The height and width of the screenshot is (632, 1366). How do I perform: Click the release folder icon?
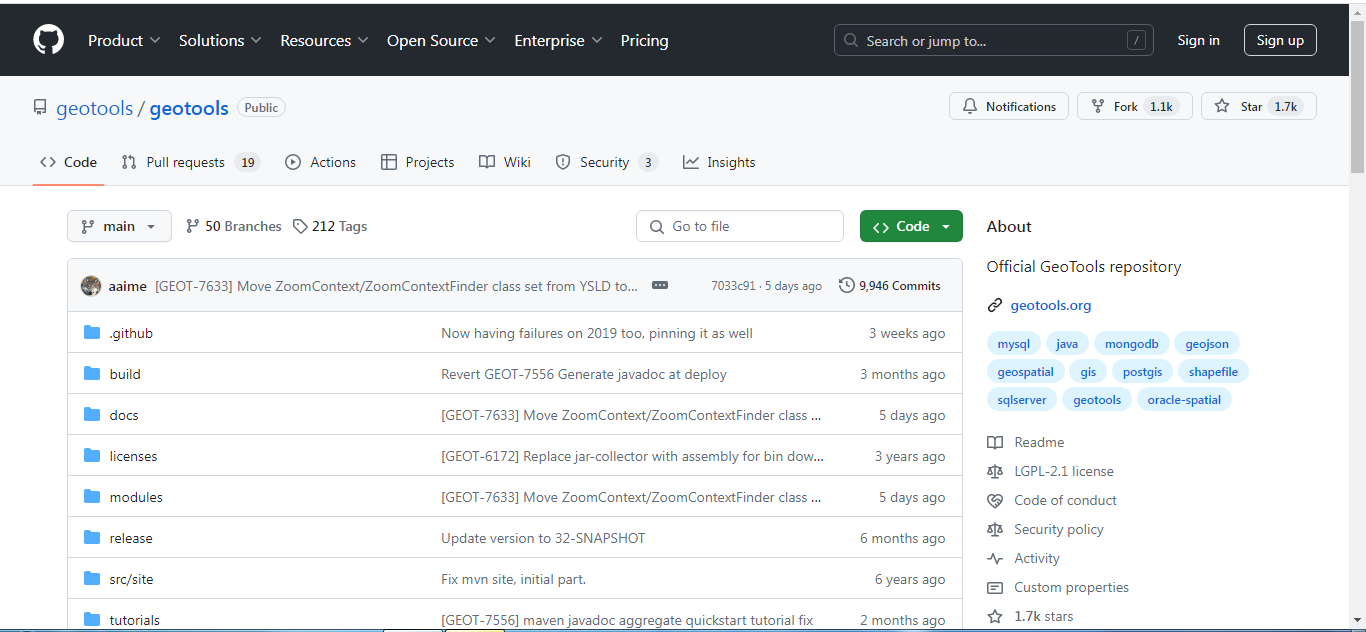[x=92, y=538]
